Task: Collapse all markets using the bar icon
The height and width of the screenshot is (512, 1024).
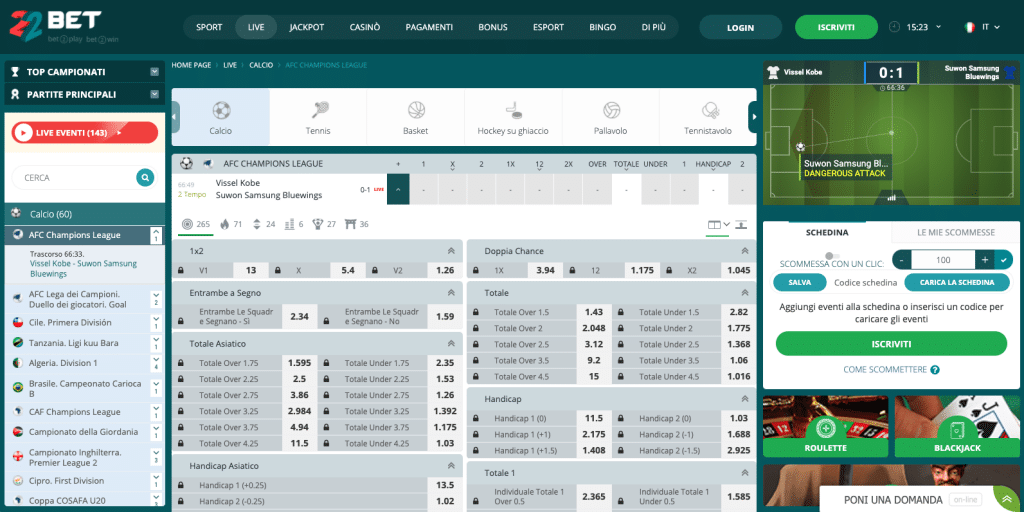Action: tap(741, 225)
